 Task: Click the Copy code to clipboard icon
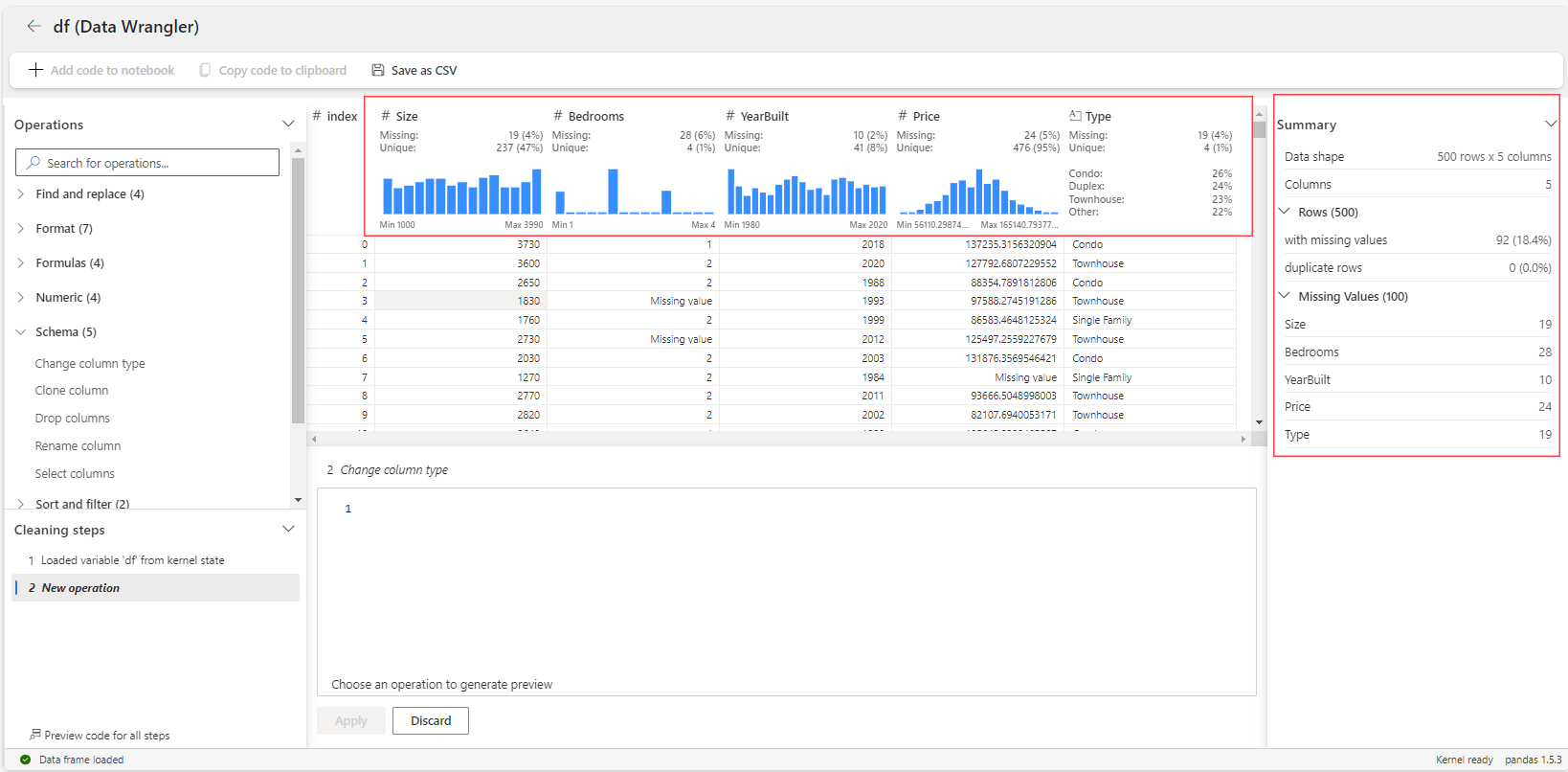(205, 70)
